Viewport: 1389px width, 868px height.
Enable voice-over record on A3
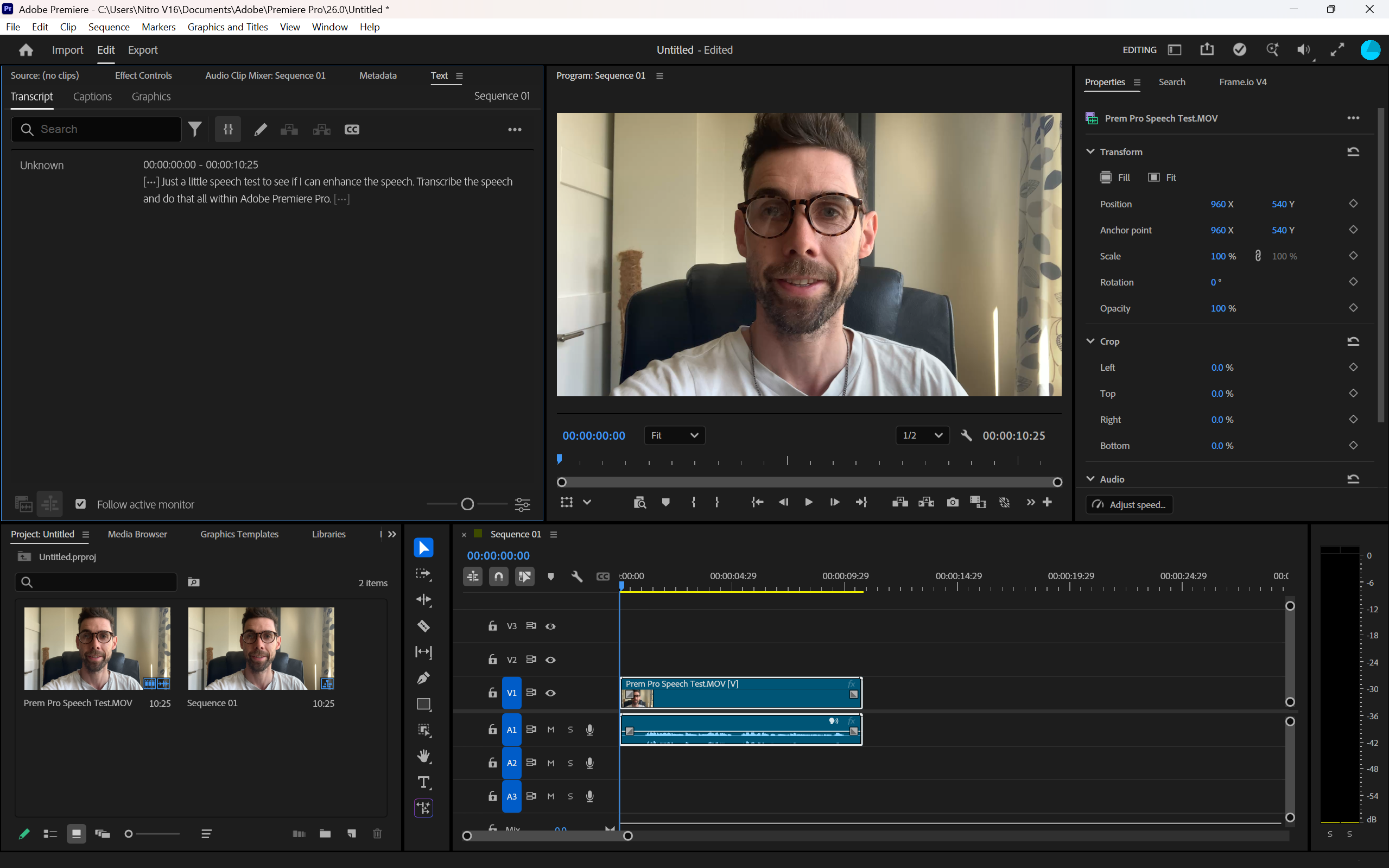coord(589,796)
